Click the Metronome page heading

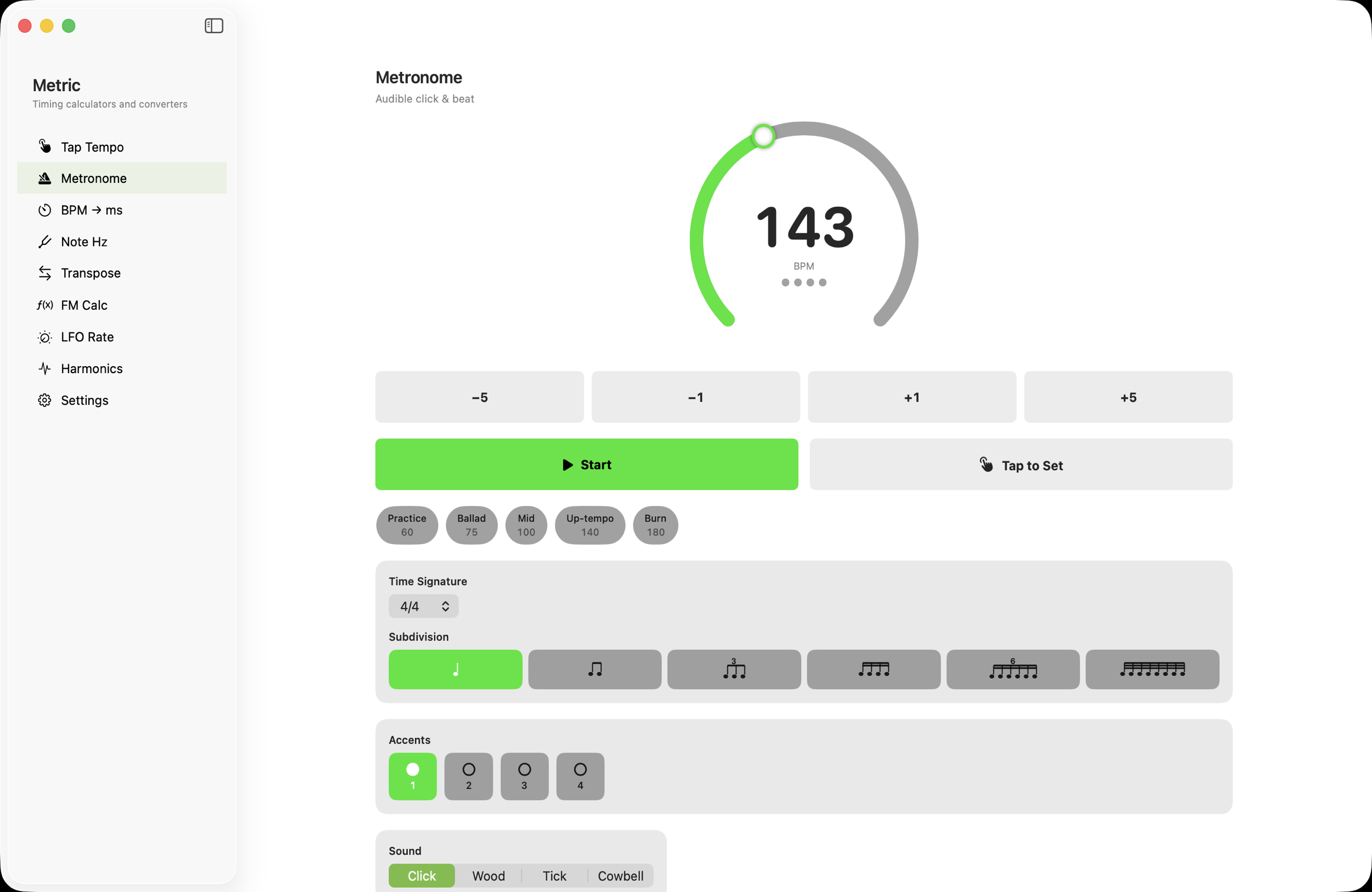coord(419,77)
